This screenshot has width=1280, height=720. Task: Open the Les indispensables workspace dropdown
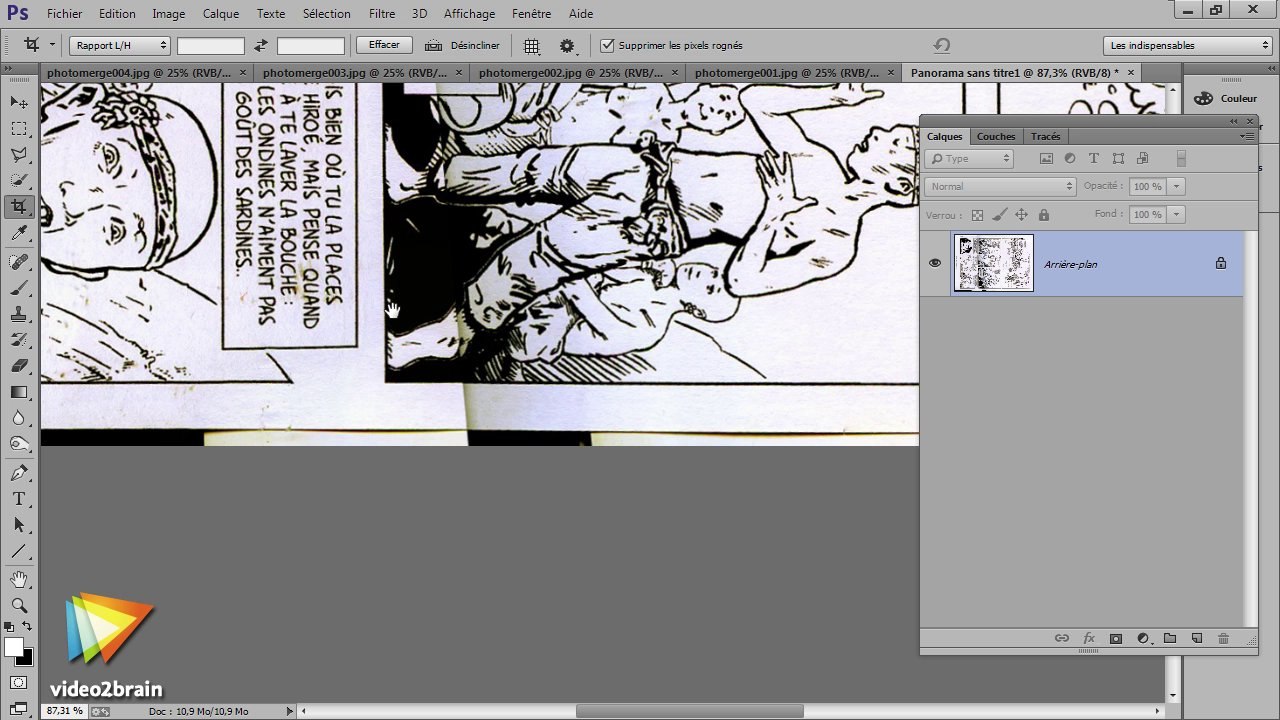(x=1188, y=45)
